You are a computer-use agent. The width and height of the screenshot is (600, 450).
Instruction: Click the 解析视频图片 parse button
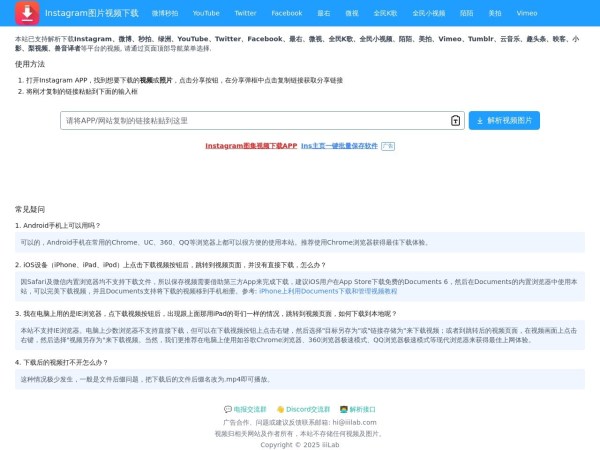tap(503, 120)
